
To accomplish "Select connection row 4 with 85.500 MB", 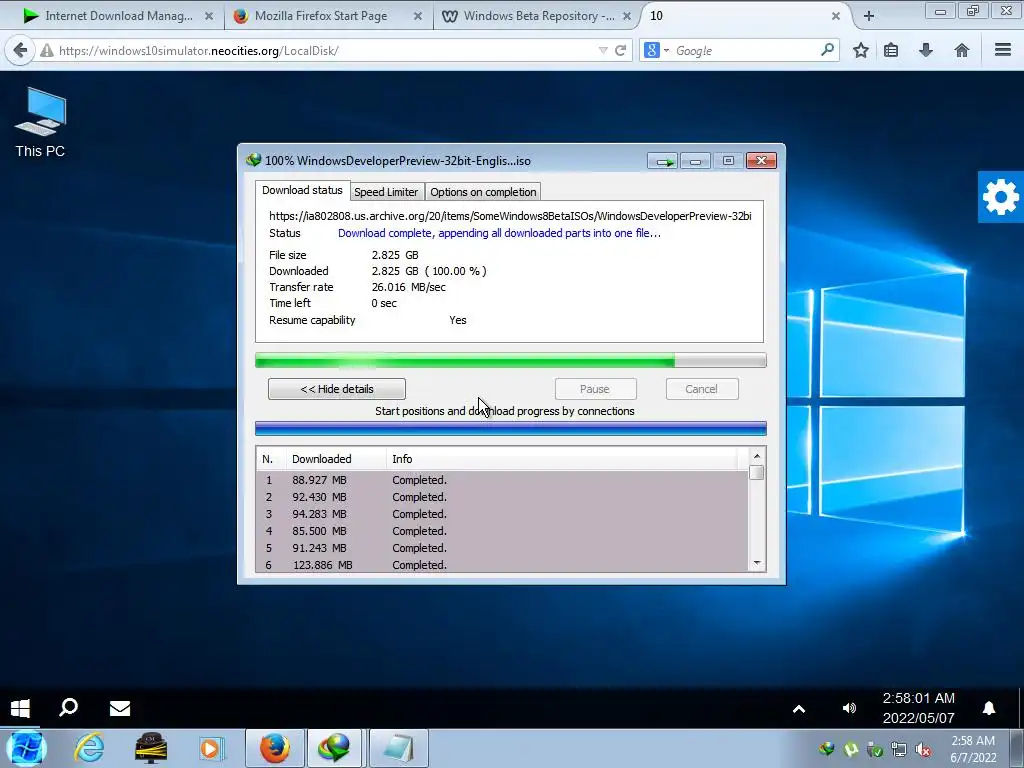I will pos(502,531).
